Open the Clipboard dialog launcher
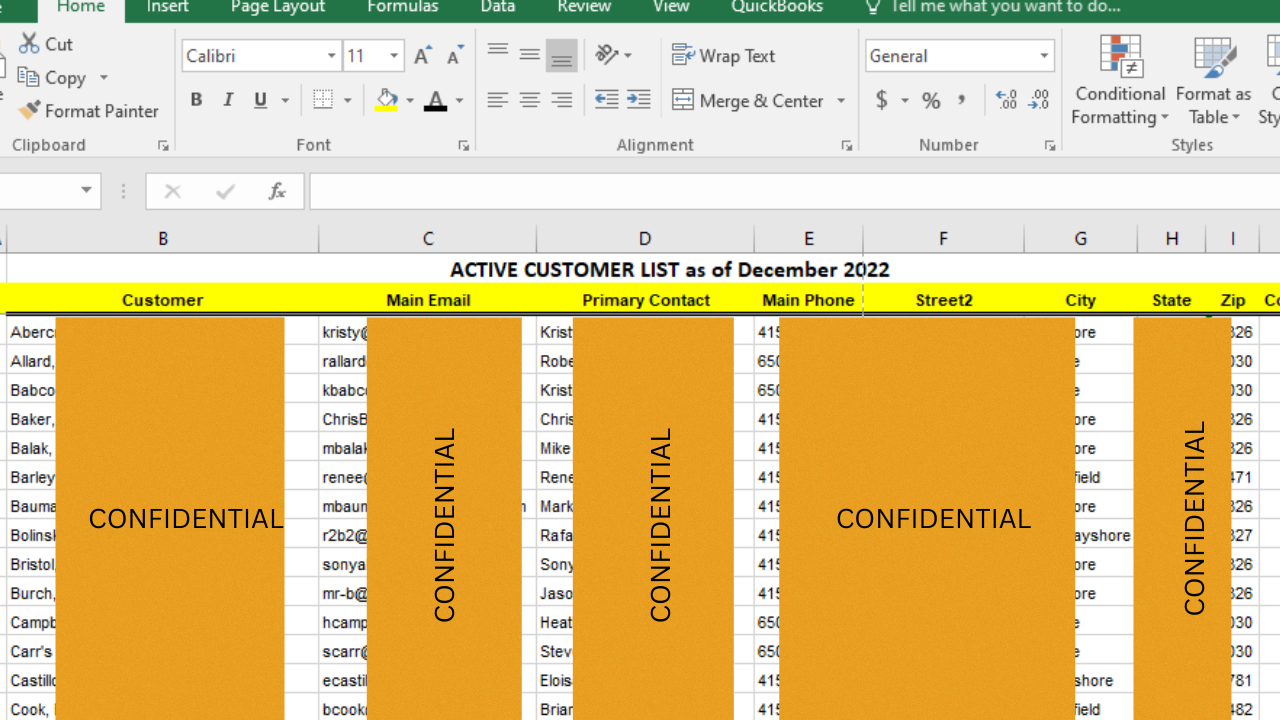 163,146
